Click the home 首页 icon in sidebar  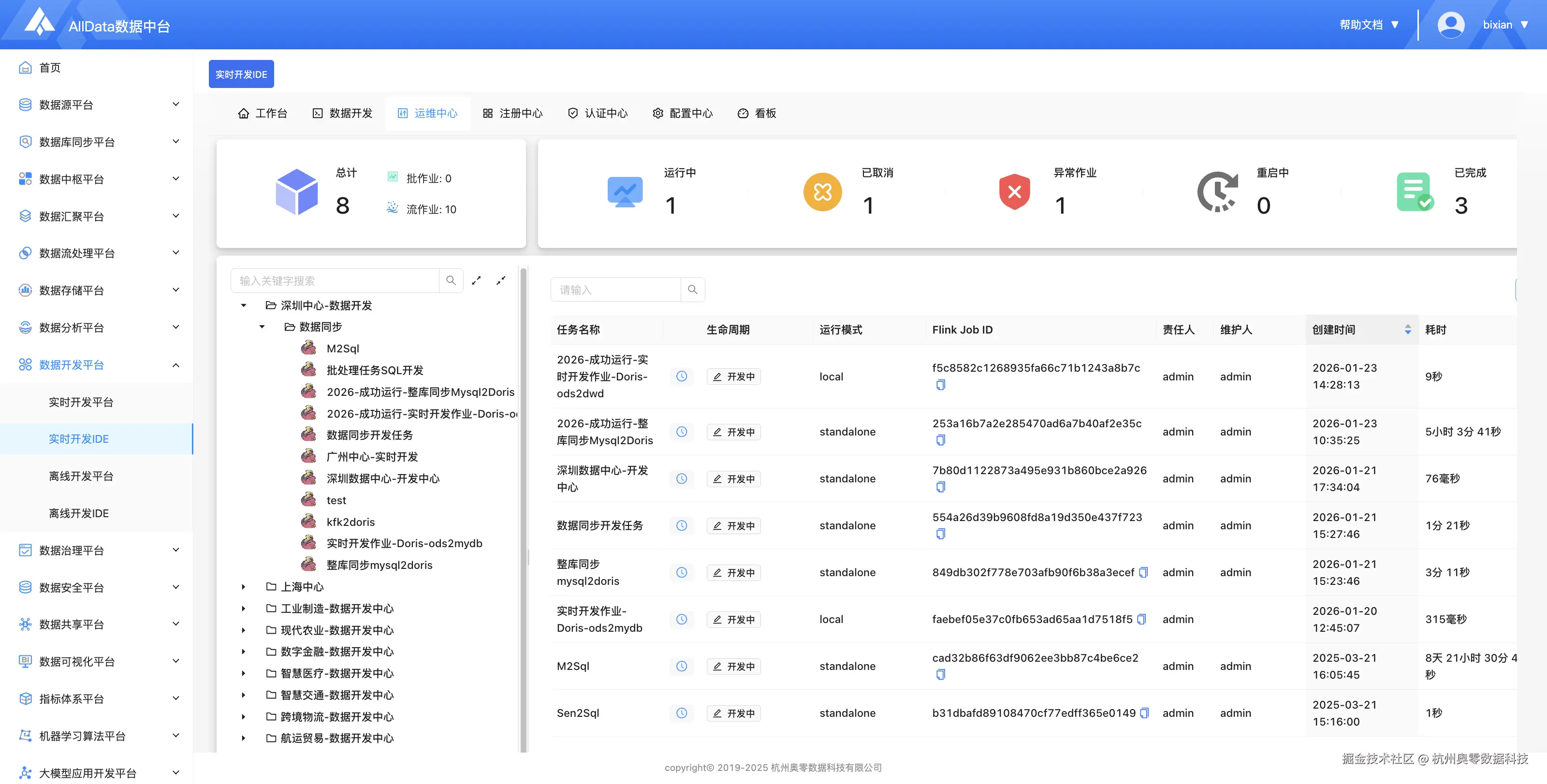(25, 67)
